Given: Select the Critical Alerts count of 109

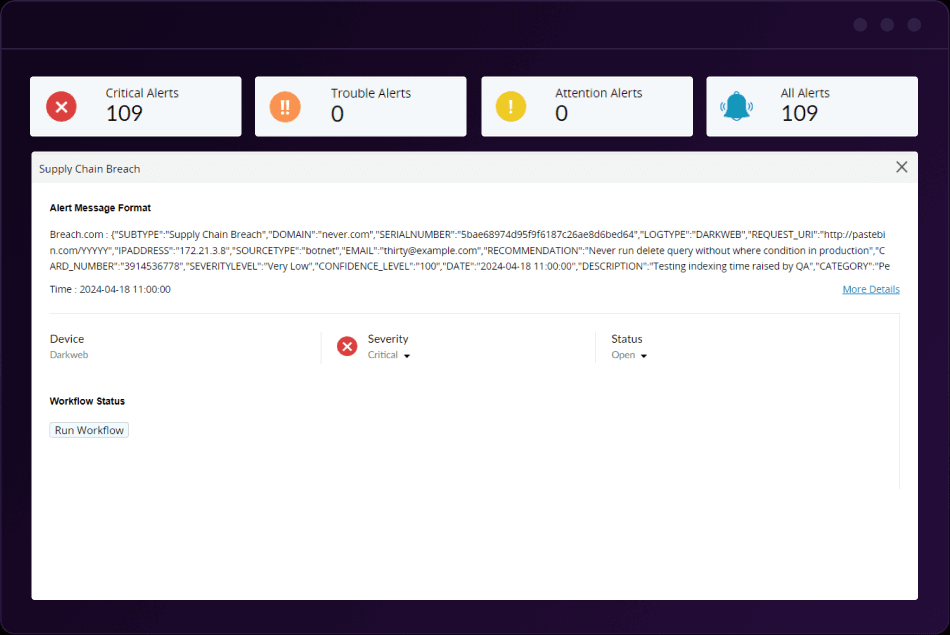Looking at the screenshot, I should pyautogui.click(x=125, y=114).
